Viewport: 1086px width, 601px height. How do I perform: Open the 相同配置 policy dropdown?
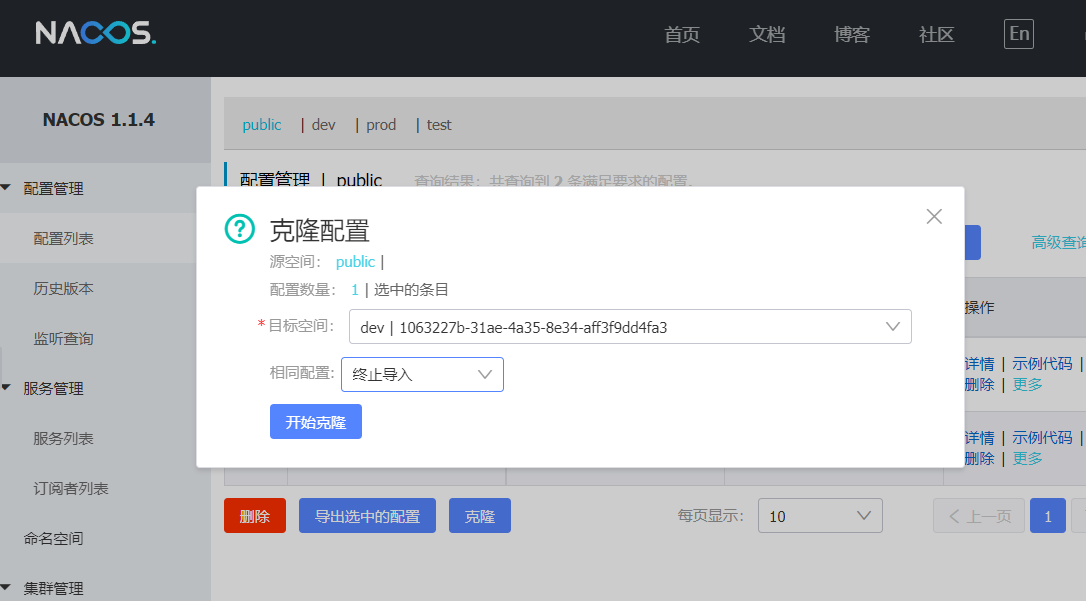(x=422, y=375)
